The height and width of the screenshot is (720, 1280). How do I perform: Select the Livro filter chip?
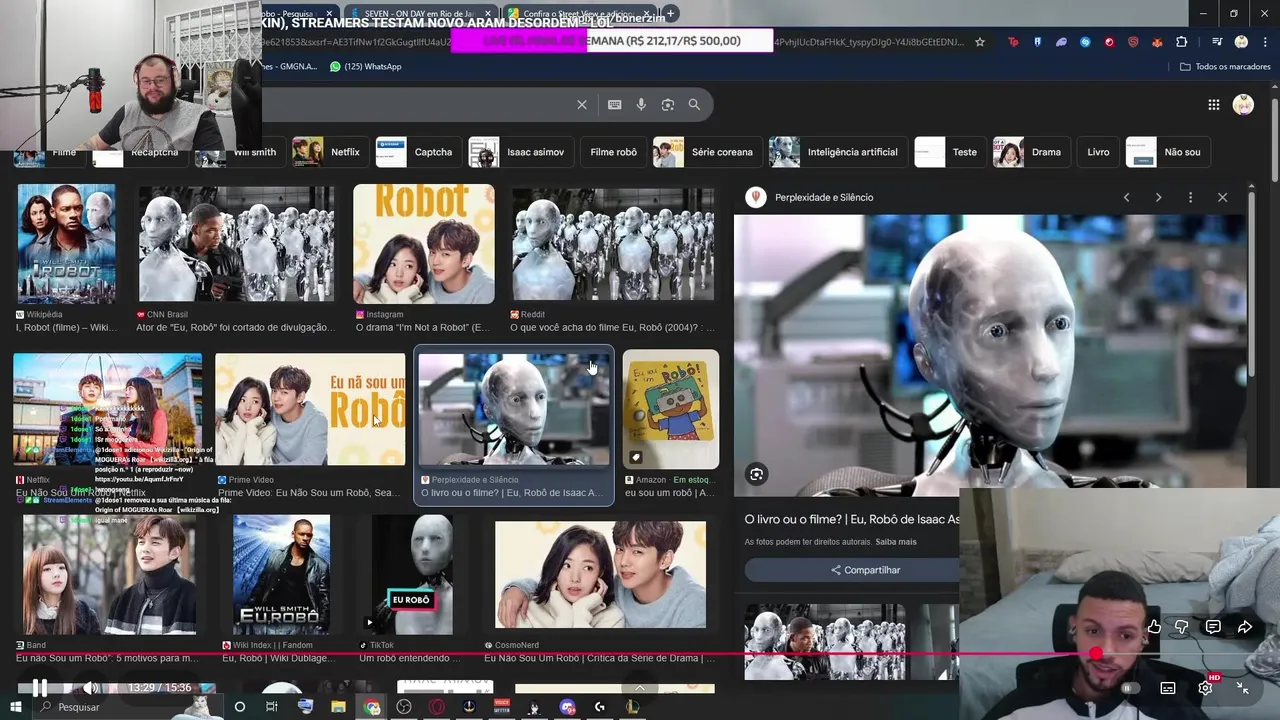pos(1098,152)
